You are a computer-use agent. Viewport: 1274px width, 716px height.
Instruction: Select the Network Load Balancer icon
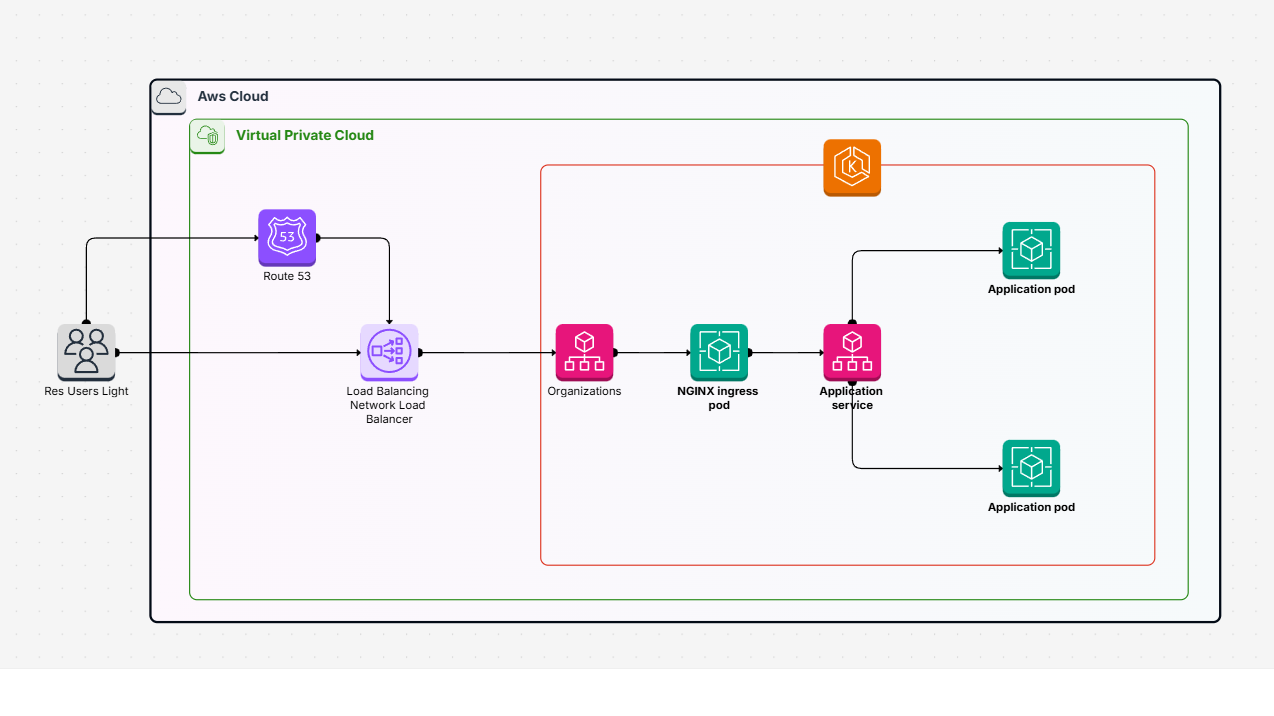(389, 352)
